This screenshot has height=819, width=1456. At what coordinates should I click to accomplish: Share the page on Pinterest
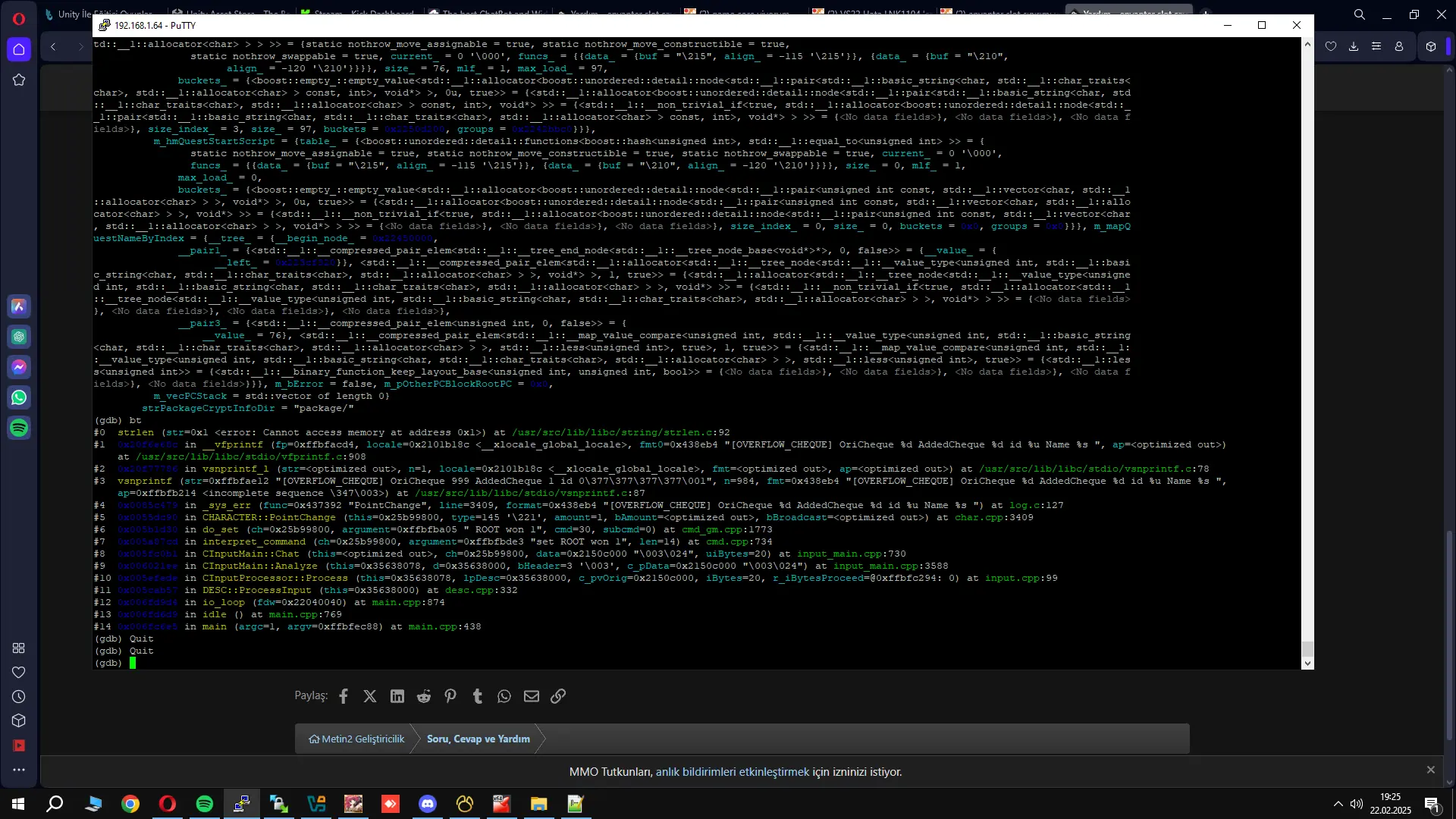tap(450, 696)
